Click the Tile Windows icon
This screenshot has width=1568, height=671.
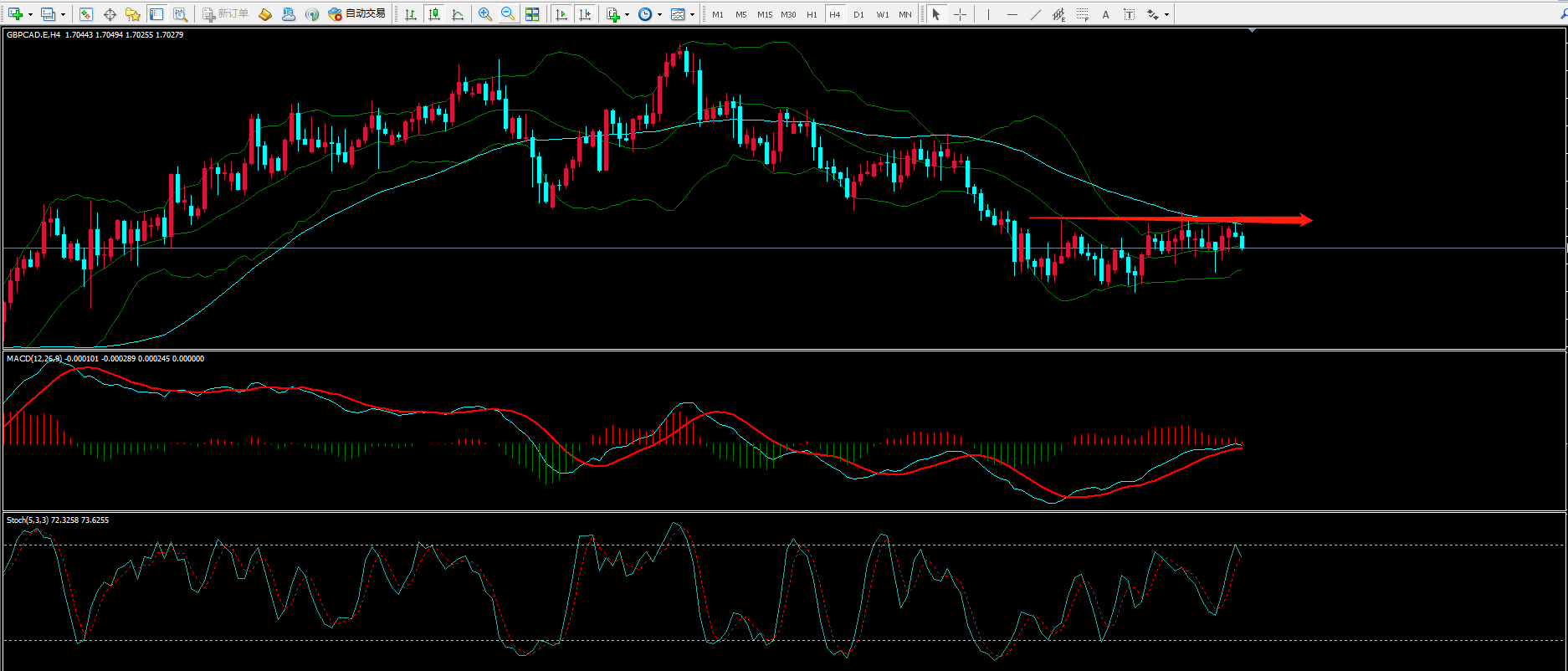pyautogui.click(x=532, y=14)
